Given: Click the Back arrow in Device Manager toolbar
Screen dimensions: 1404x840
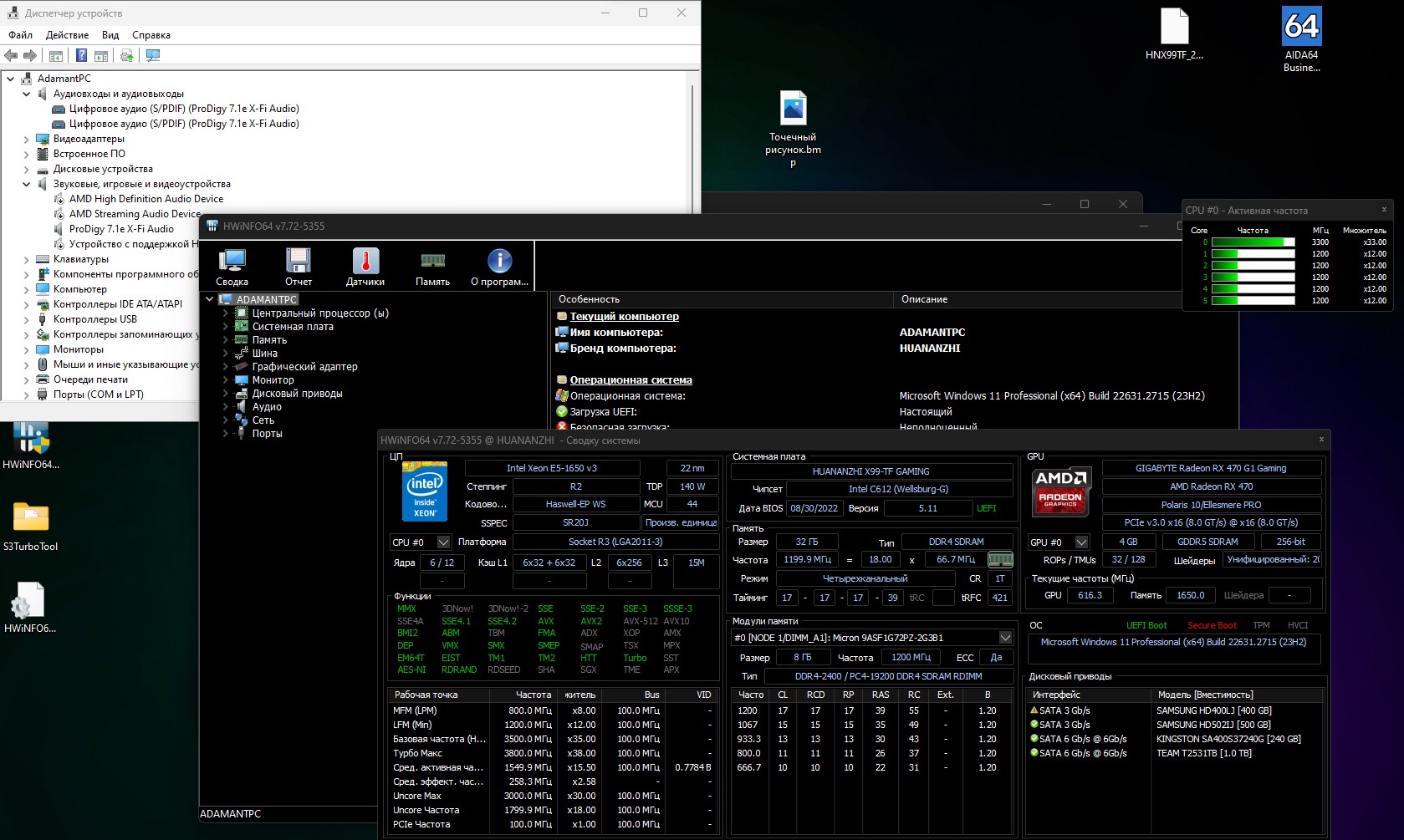Looking at the screenshot, I should coord(11,56).
